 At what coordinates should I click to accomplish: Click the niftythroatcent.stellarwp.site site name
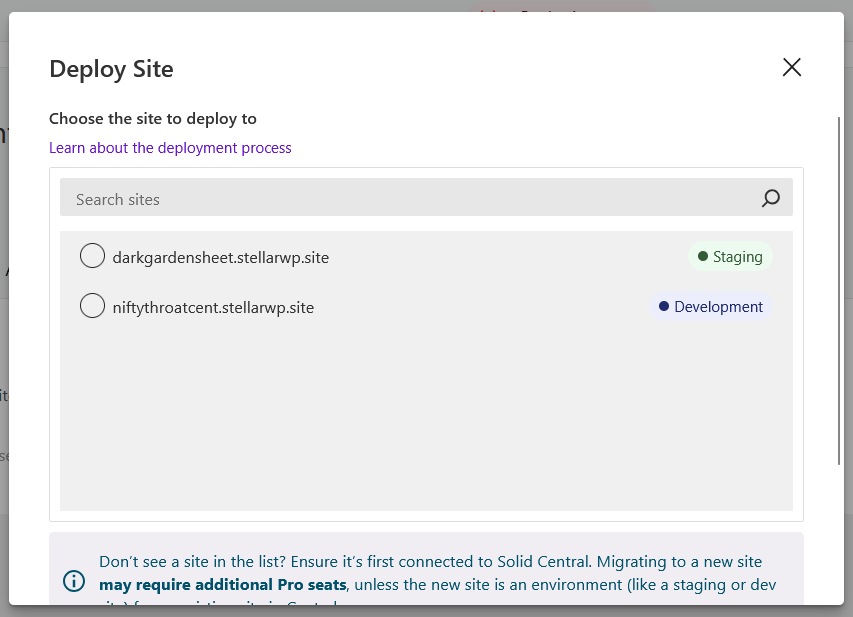coord(213,307)
